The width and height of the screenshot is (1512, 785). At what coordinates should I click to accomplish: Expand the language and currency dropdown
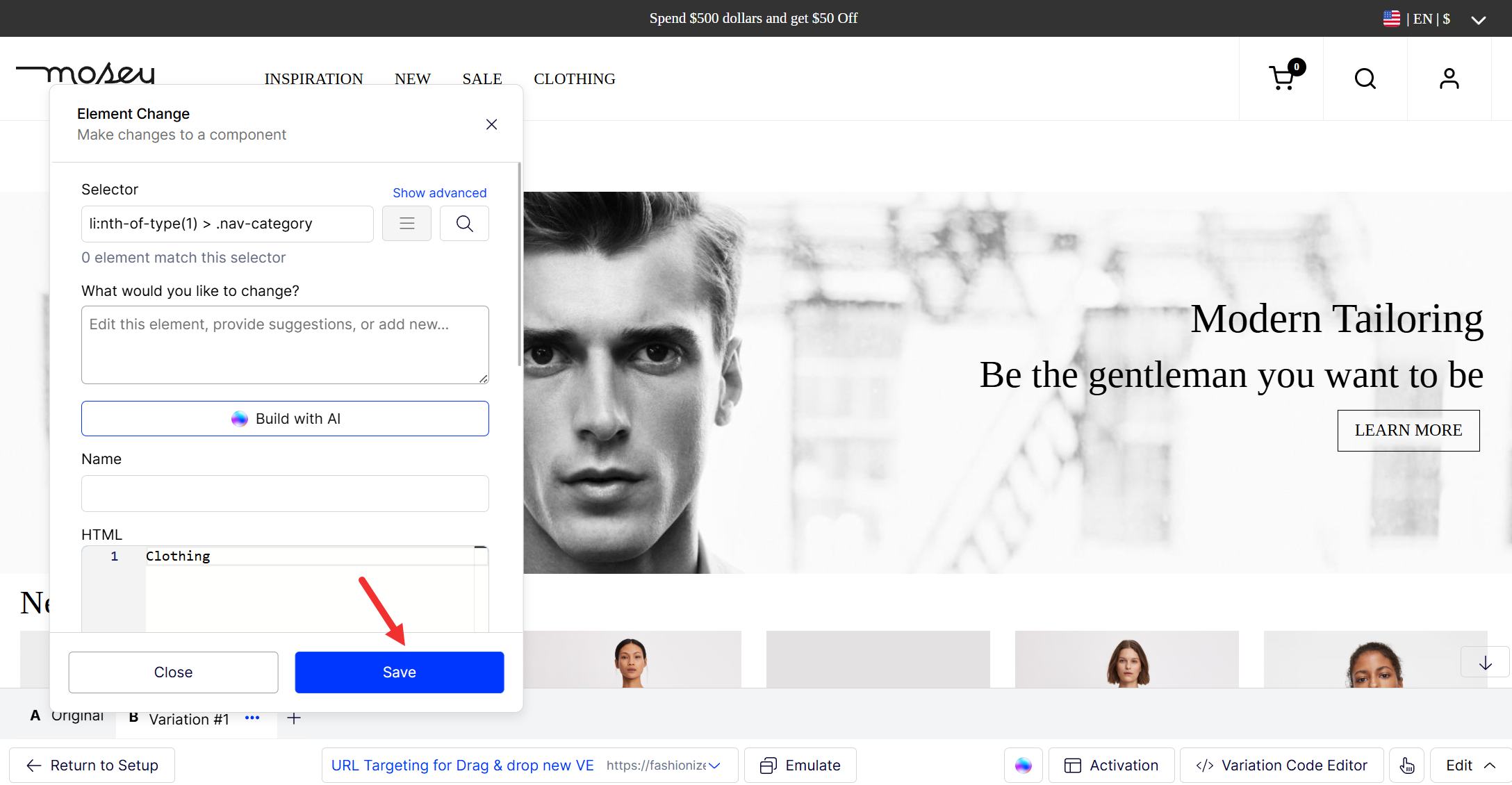coord(1478,19)
